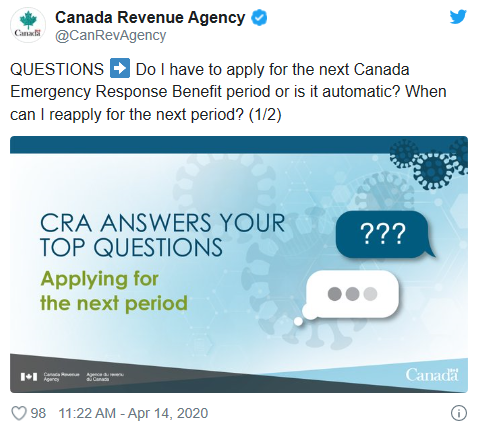Click 'Applying for the next period' text
478x426 pixels.
click(x=113, y=291)
